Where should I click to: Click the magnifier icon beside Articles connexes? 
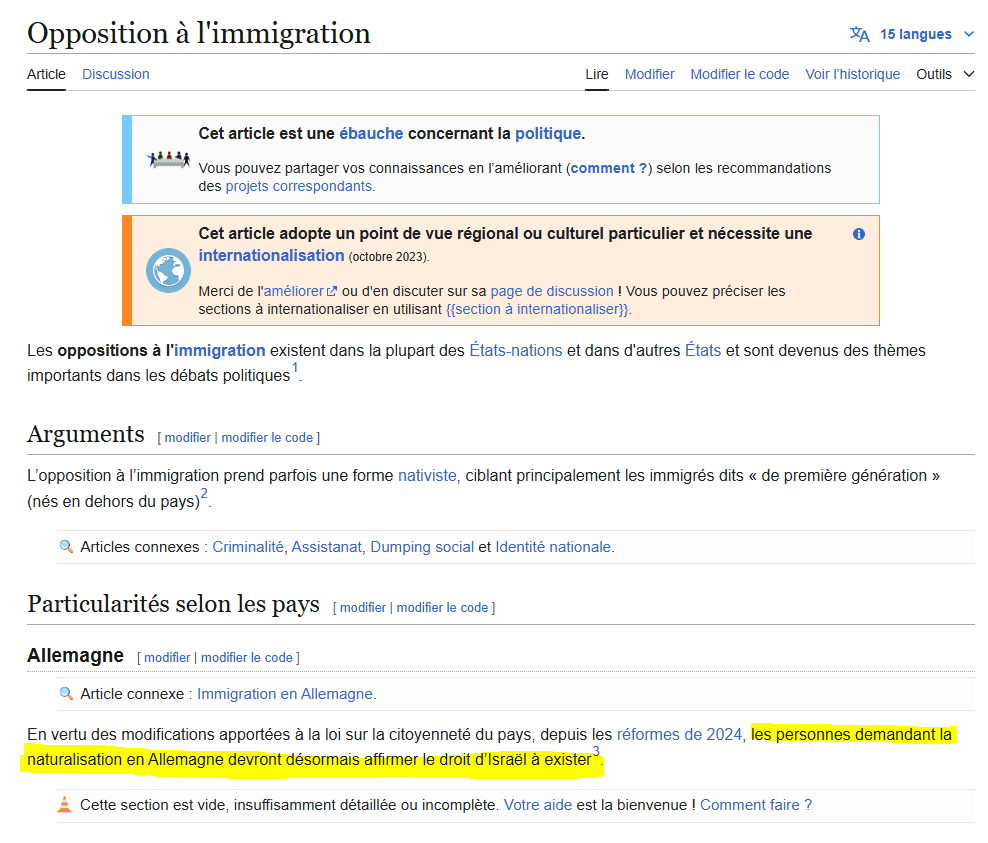(x=66, y=546)
